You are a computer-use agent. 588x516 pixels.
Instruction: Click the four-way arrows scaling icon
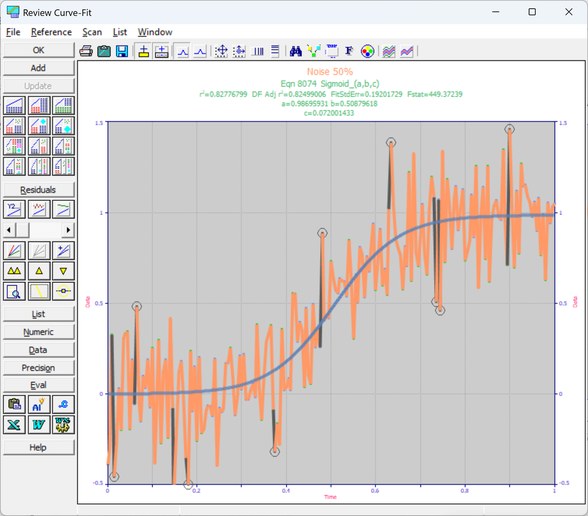221,51
